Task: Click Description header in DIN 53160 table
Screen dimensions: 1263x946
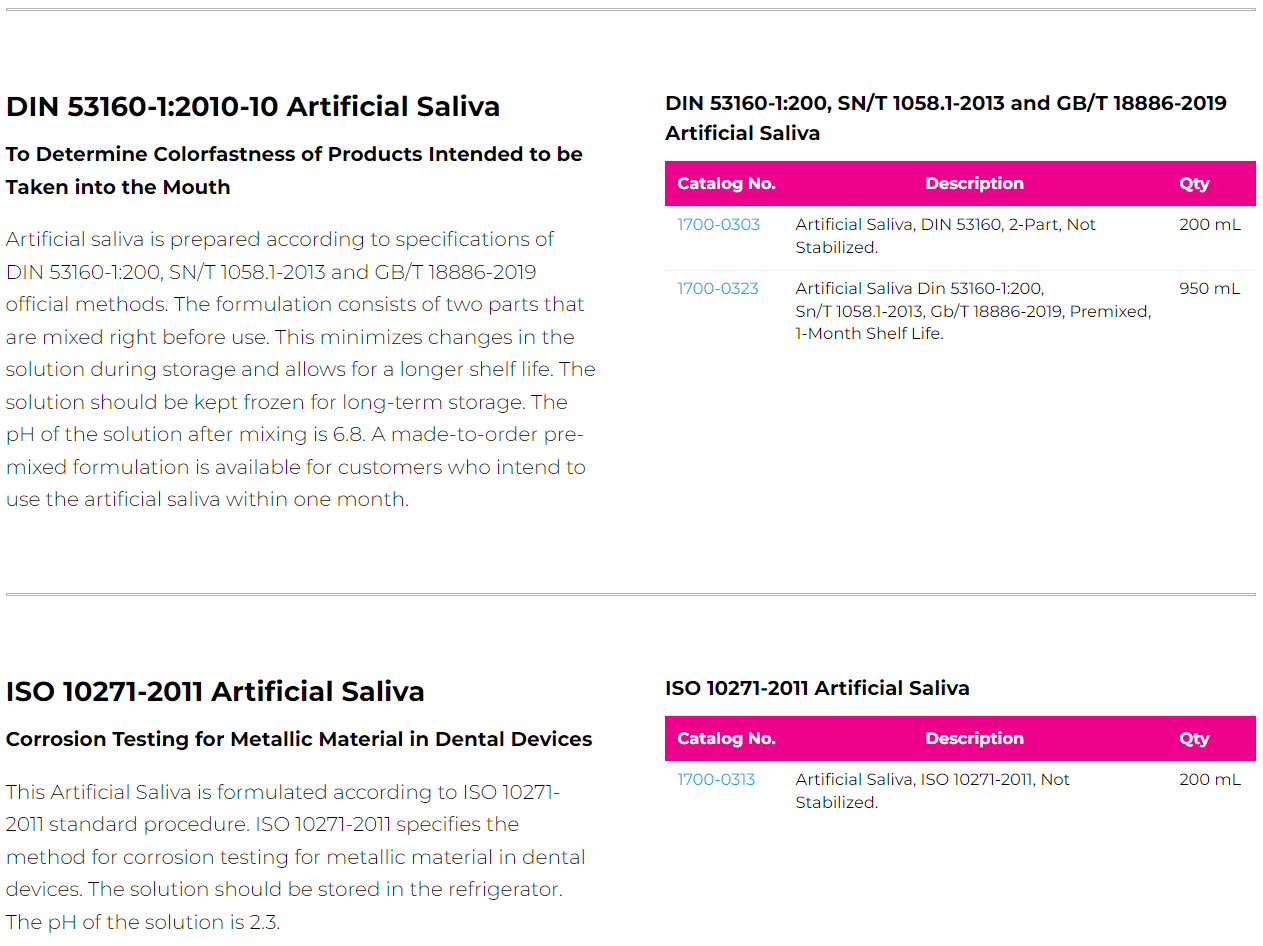Action: pyautogui.click(x=974, y=184)
